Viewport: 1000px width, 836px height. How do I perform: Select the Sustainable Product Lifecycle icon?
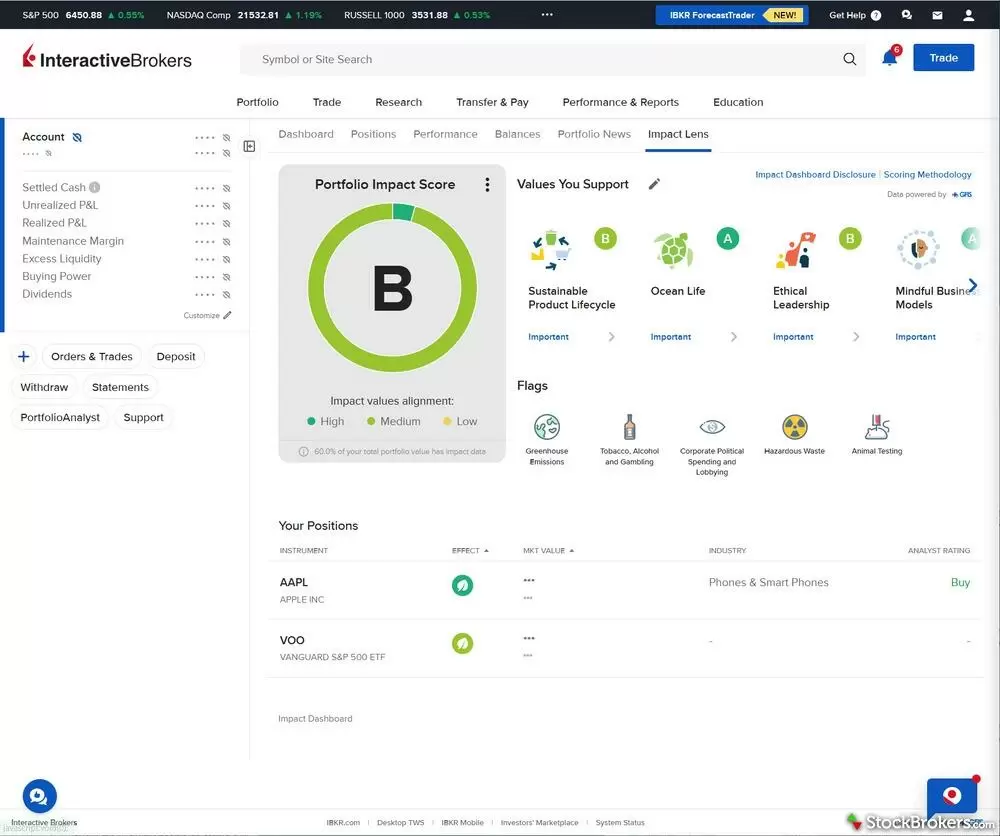(x=550, y=251)
